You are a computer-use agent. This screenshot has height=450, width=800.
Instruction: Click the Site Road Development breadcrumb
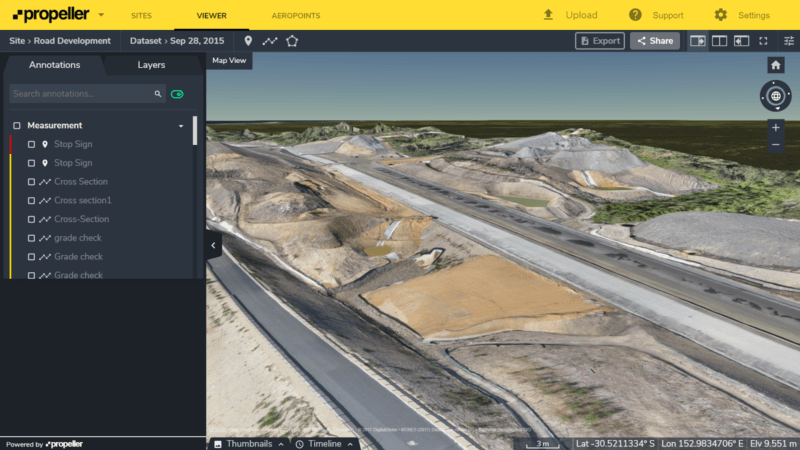click(x=60, y=41)
